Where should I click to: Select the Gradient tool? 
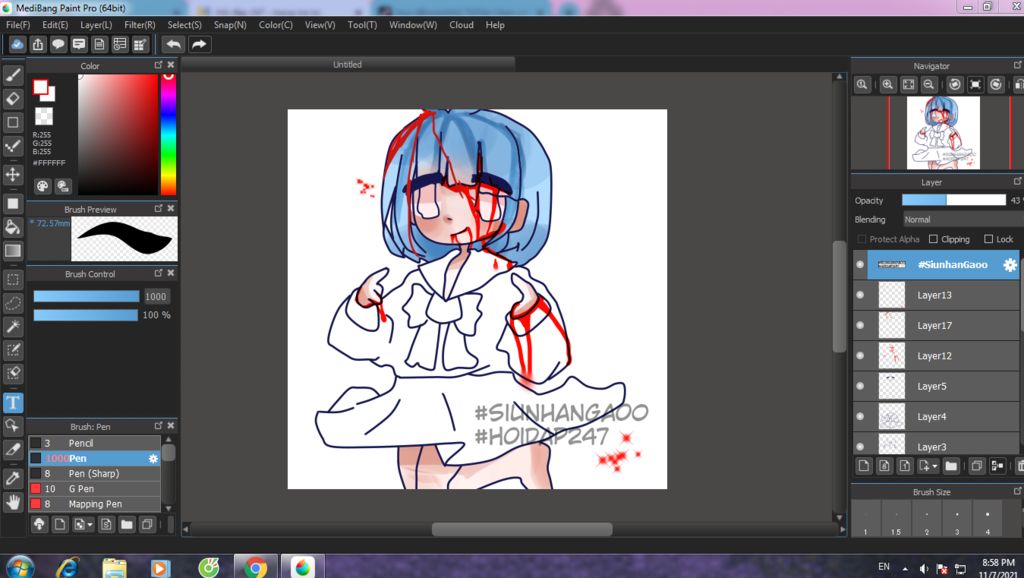coord(12,250)
